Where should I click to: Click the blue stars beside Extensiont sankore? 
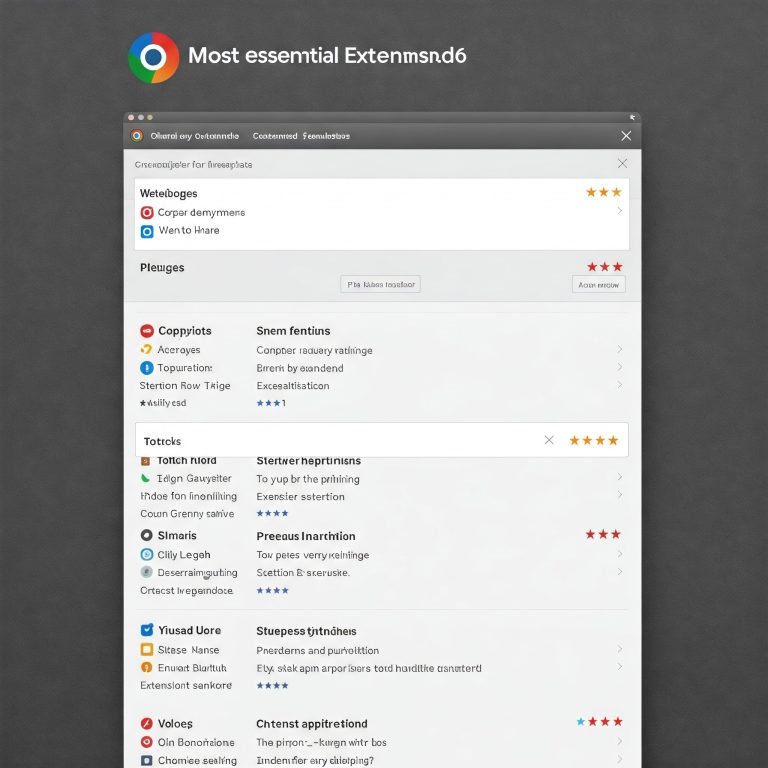[x=273, y=686]
